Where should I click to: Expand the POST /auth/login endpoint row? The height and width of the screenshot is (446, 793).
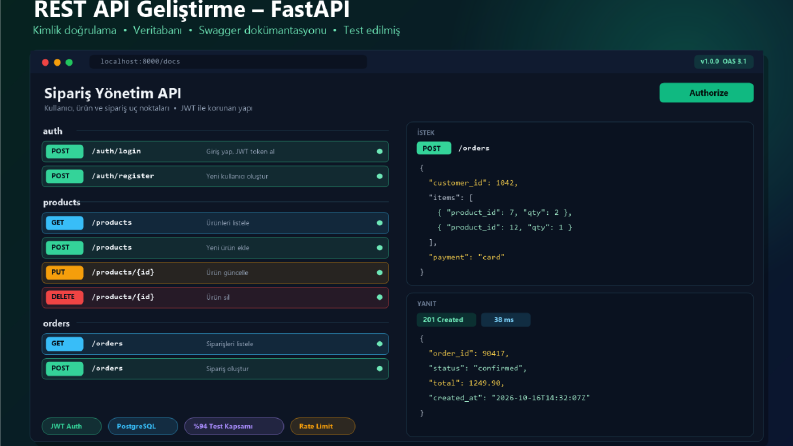click(215, 151)
